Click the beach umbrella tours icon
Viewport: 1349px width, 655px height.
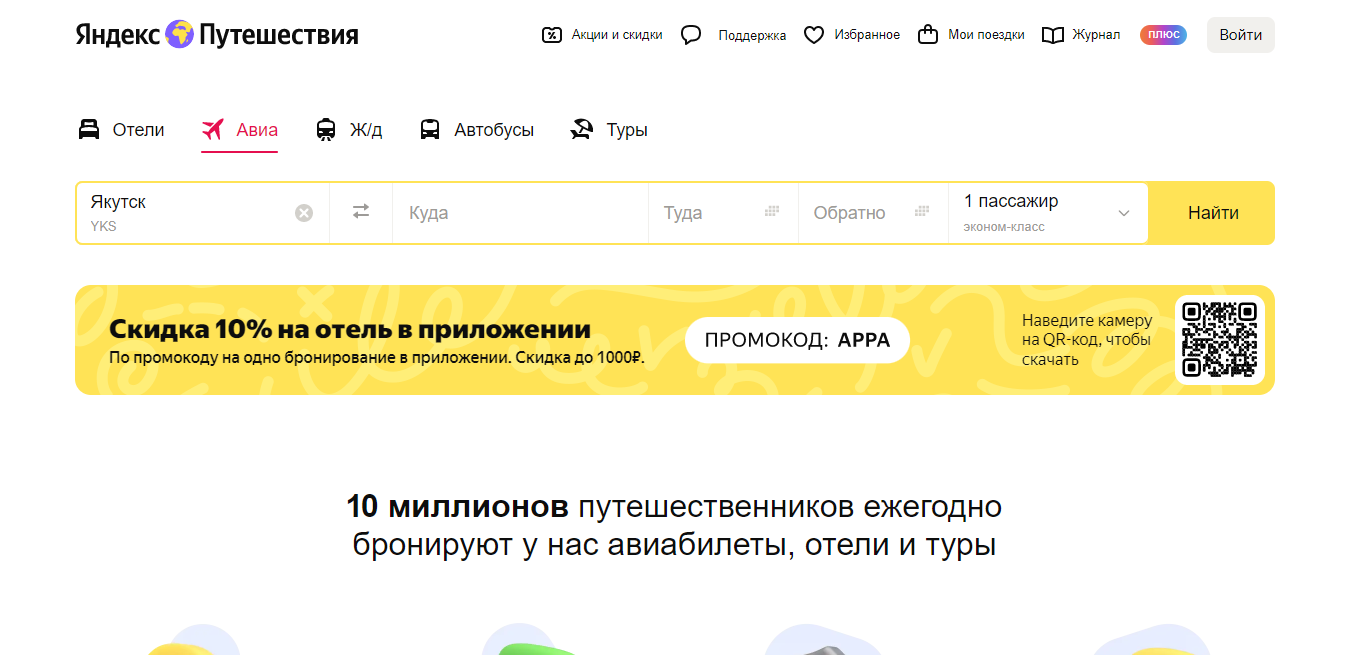582,130
